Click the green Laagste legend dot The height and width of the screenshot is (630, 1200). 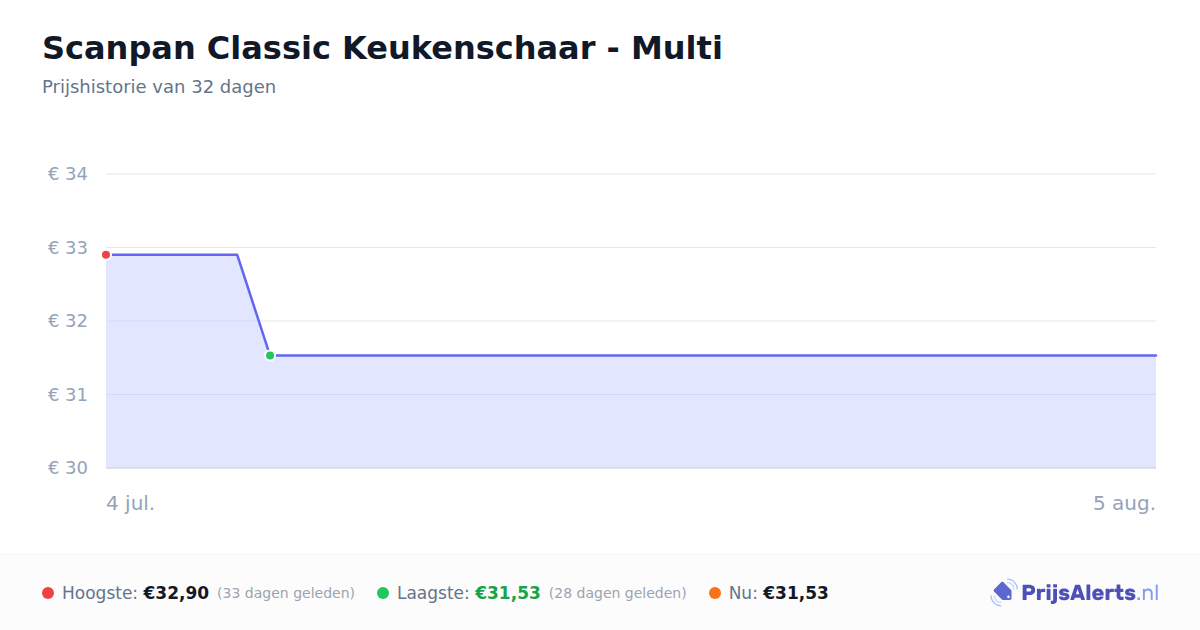click(383, 593)
